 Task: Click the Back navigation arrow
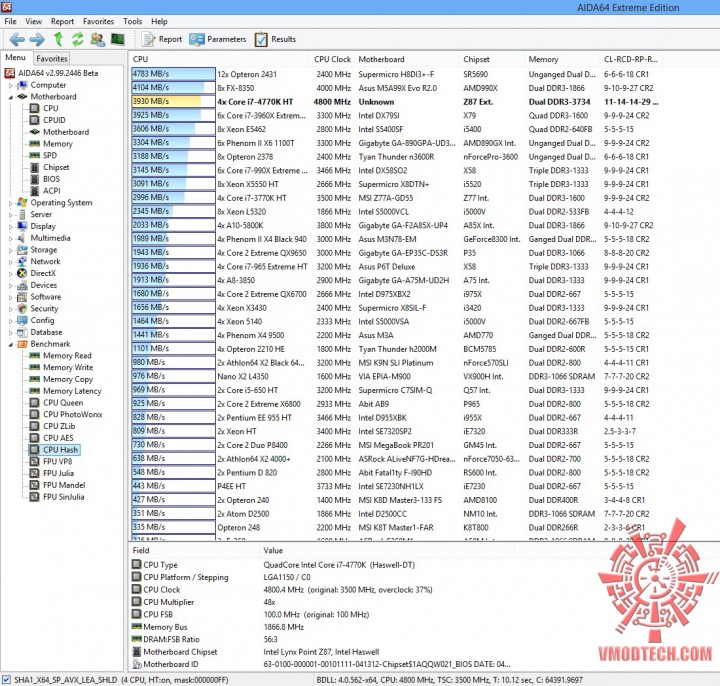tap(17, 39)
